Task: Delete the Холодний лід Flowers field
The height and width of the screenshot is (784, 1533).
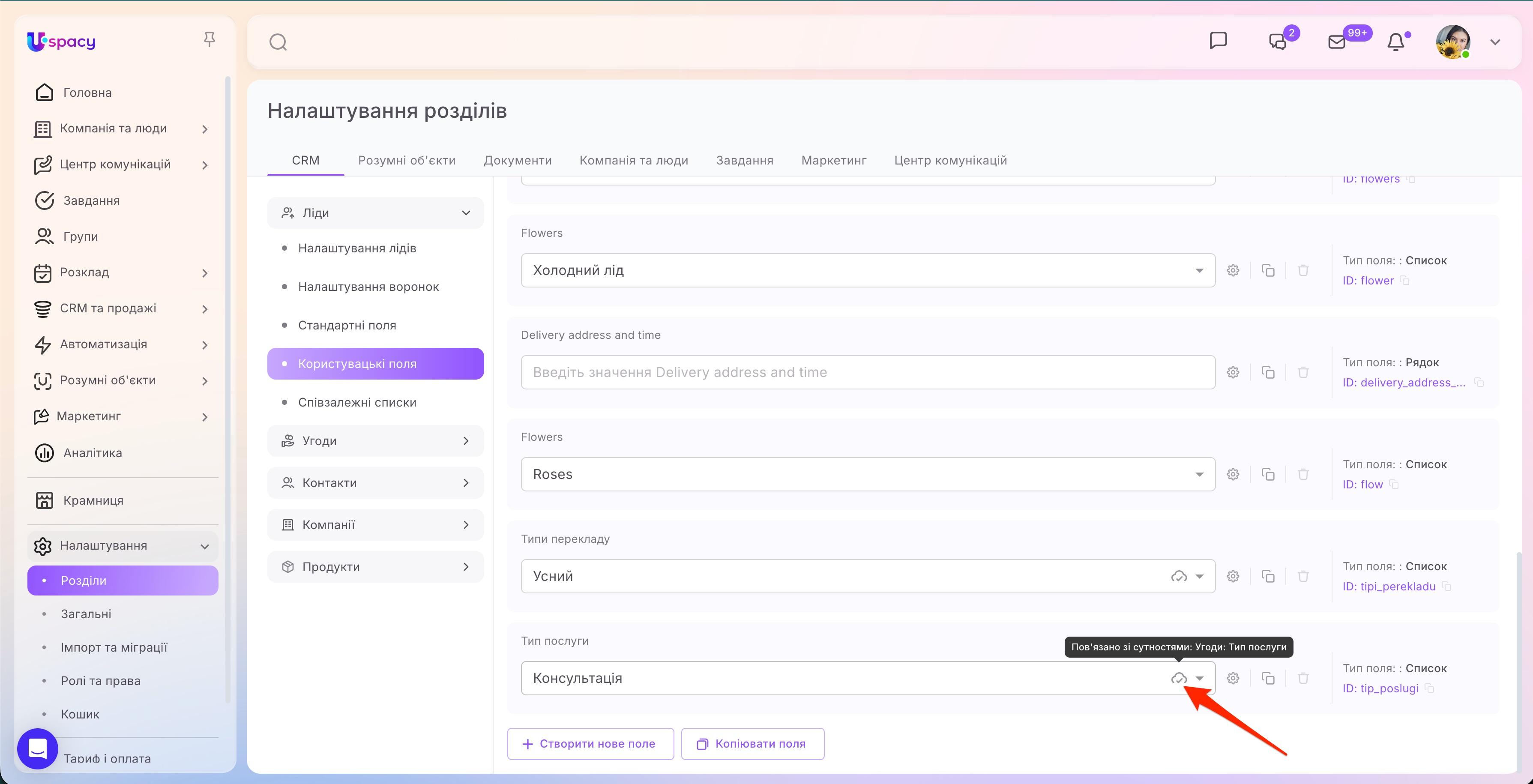Action: point(1303,271)
